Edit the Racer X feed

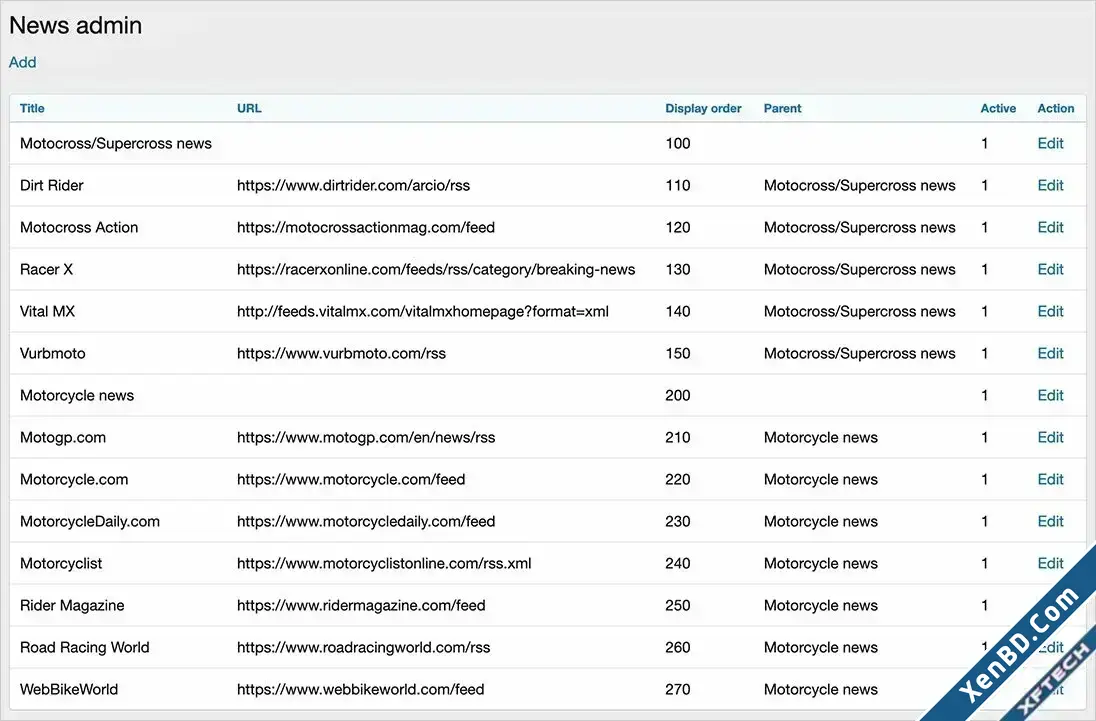click(1051, 269)
